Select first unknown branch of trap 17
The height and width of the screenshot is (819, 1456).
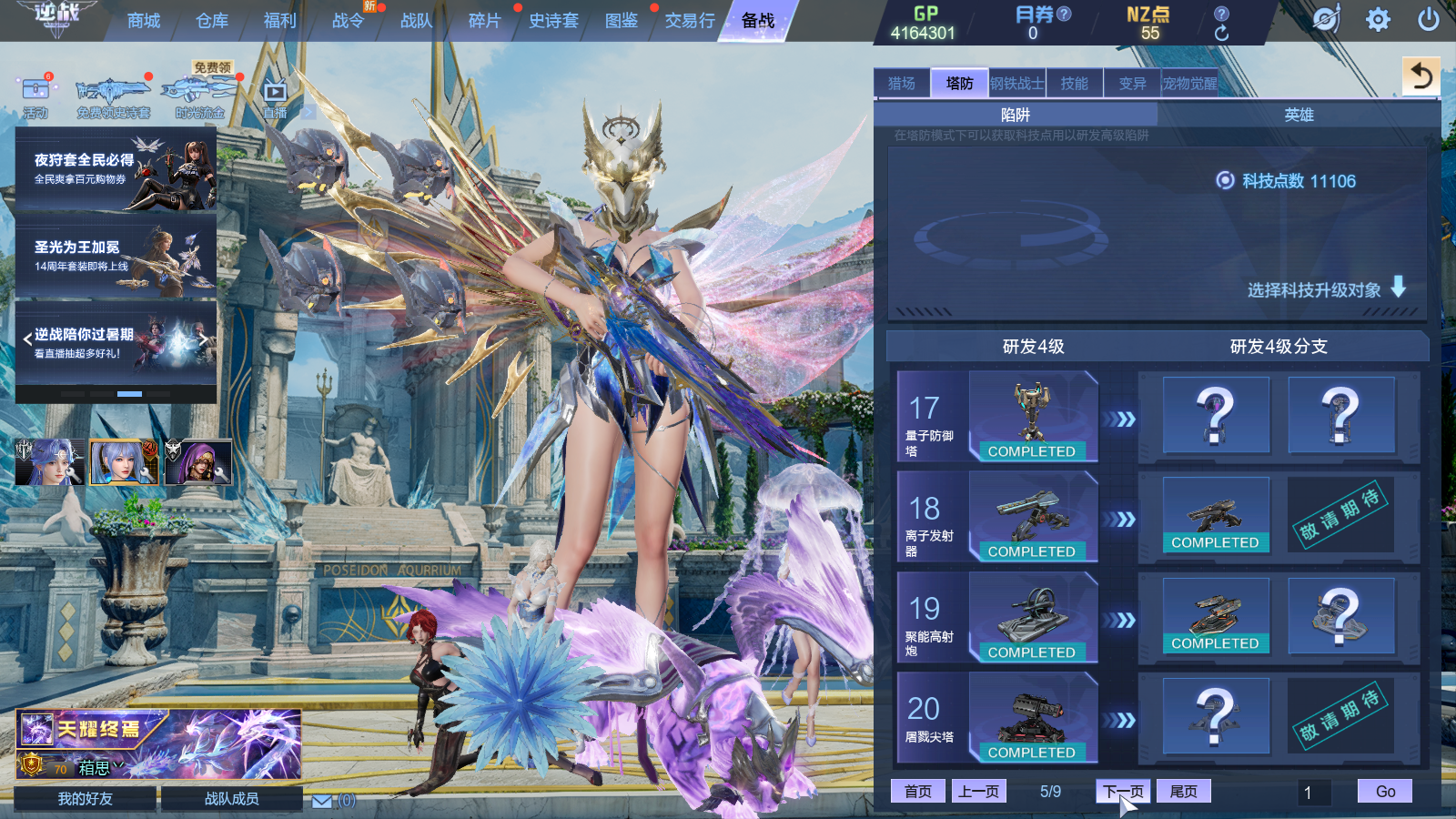click(1216, 415)
